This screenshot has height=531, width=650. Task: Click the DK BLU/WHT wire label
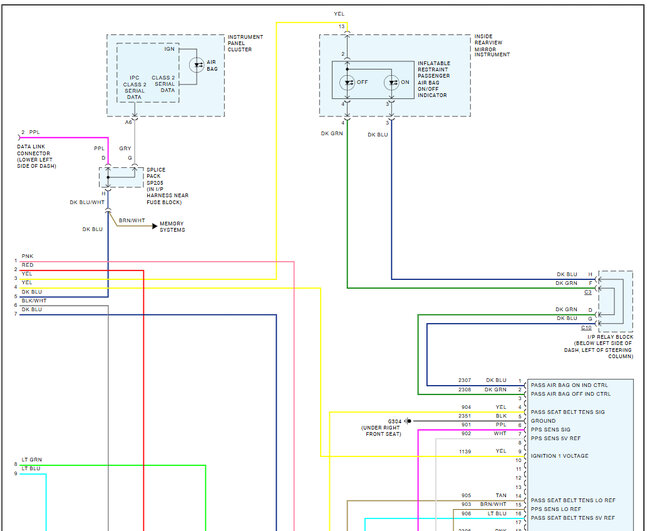tap(87, 202)
